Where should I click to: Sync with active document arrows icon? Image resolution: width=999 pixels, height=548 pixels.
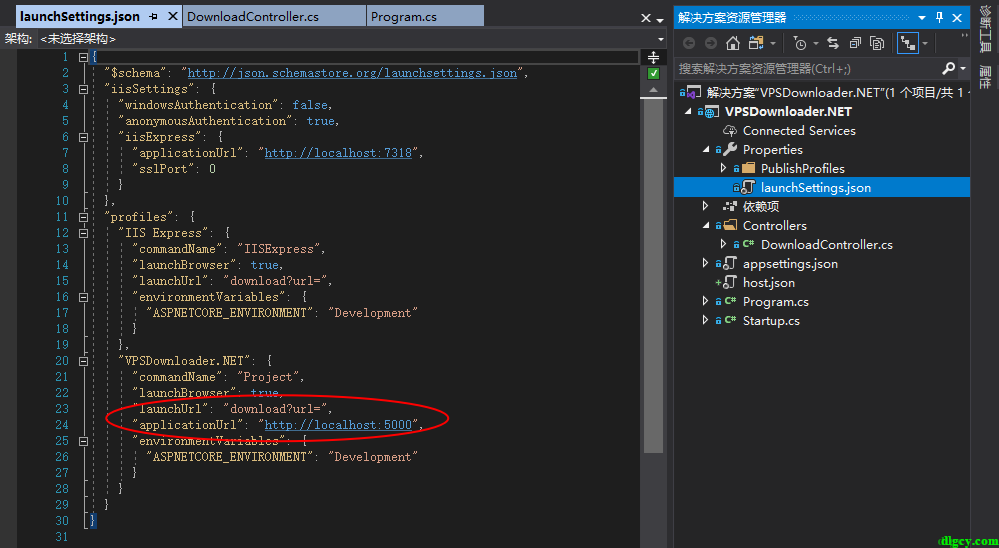pos(833,43)
